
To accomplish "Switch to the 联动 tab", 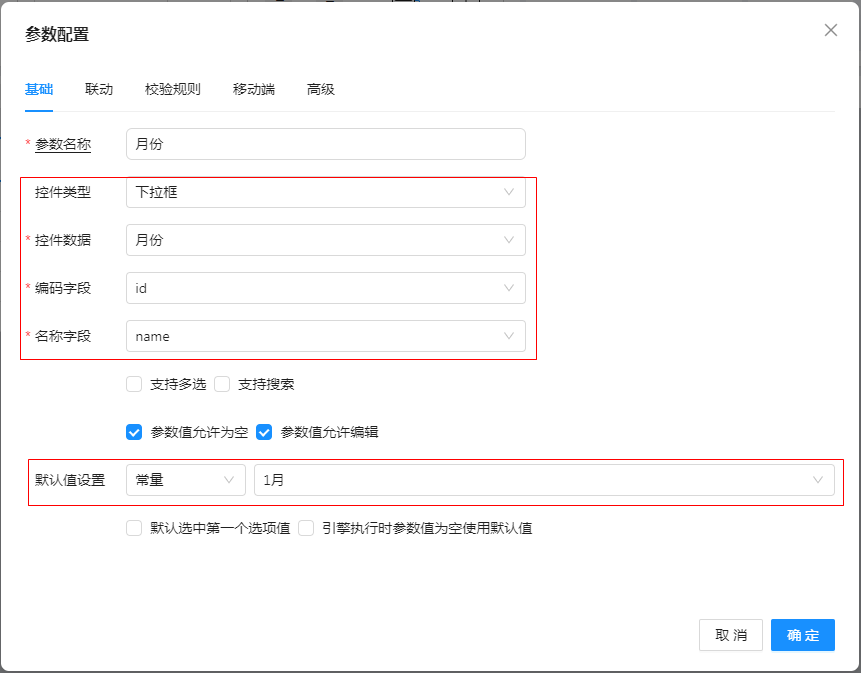I will (x=99, y=89).
